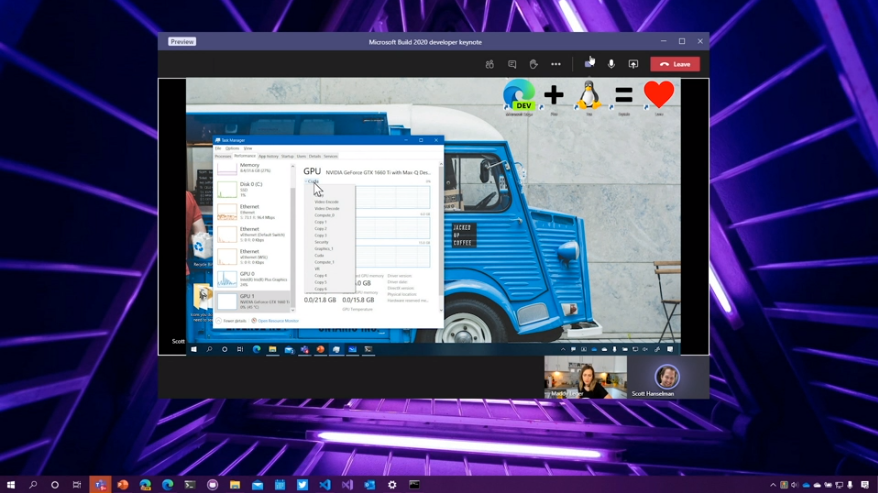Show hidden system tray icons
878x493 pixels.
pos(773,485)
